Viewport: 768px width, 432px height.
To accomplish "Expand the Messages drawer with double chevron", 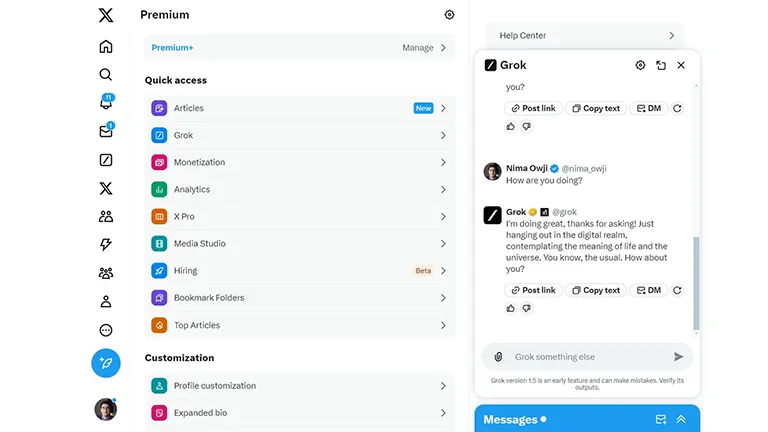I will click(x=681, y=419).
